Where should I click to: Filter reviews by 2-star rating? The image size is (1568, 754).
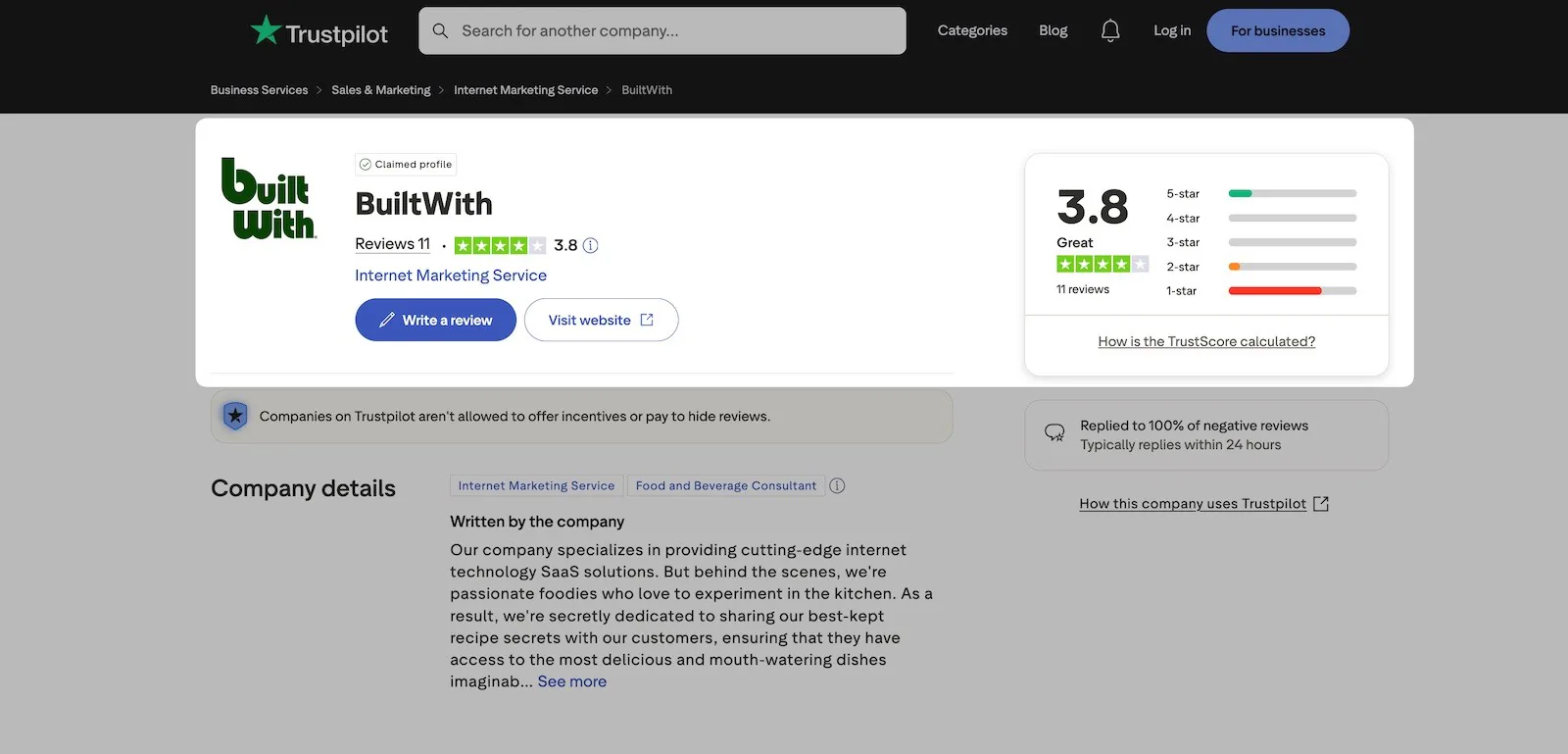coord(1261,267)
